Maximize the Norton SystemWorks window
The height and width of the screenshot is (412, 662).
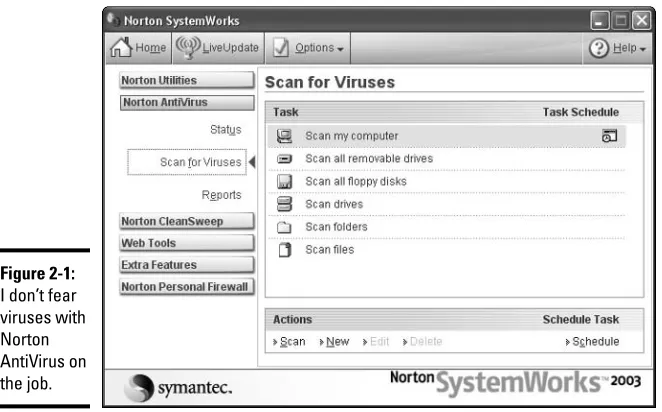[x=621, y=20]
